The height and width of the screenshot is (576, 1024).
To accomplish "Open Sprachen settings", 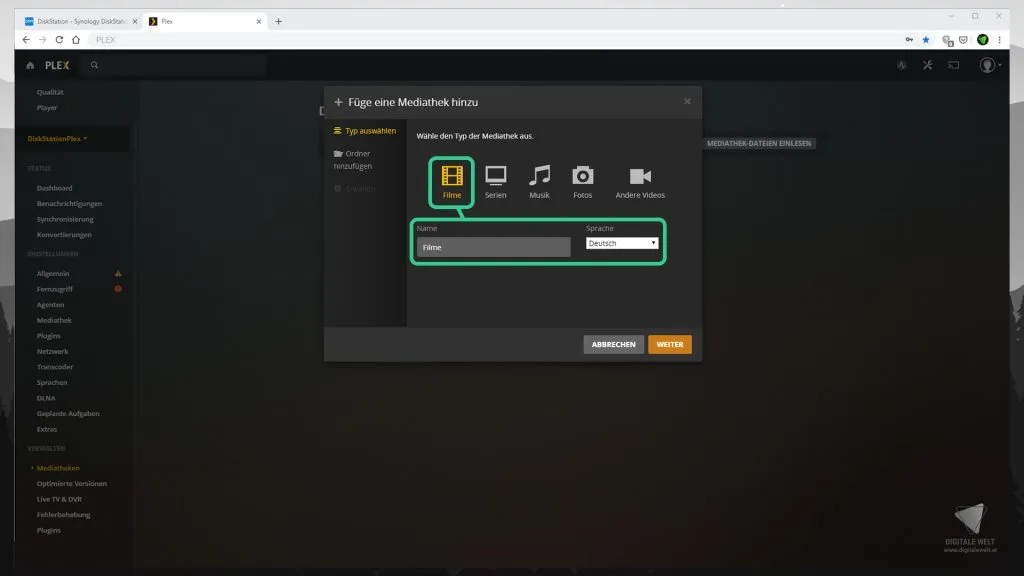I will pos(52,383).
